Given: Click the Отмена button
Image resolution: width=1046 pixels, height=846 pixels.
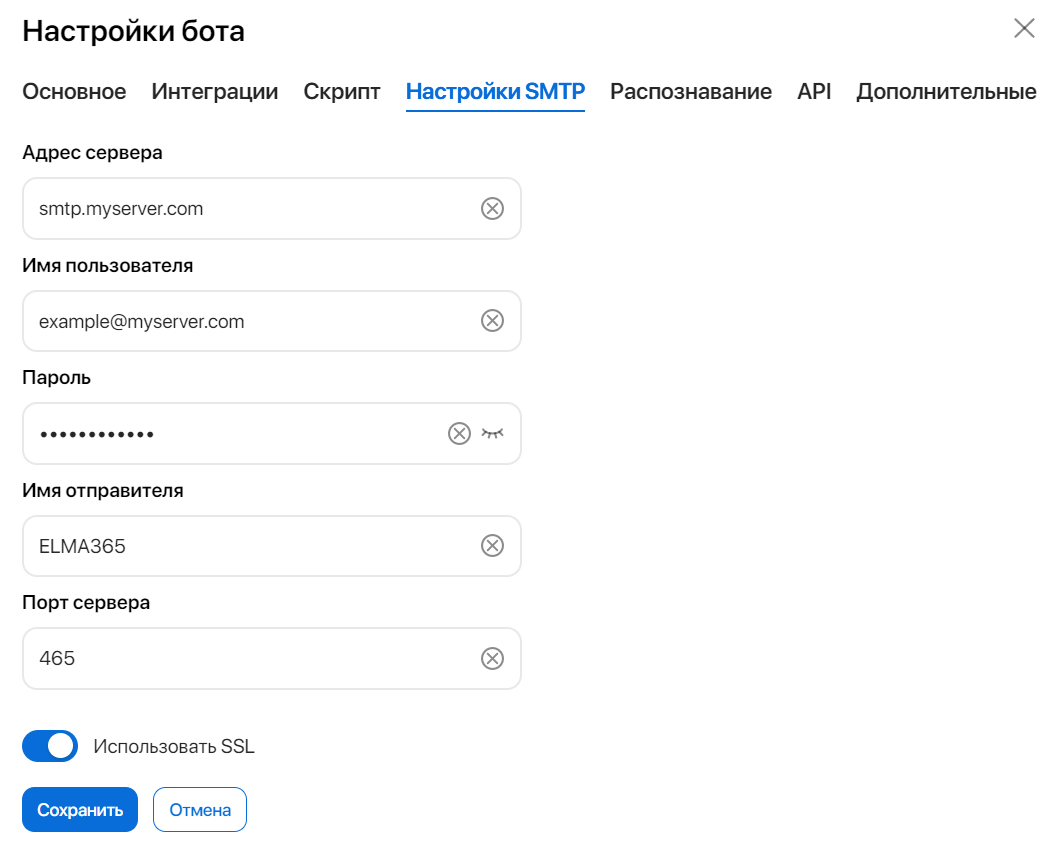Looking at the screenshot, I should click(199, 809).
